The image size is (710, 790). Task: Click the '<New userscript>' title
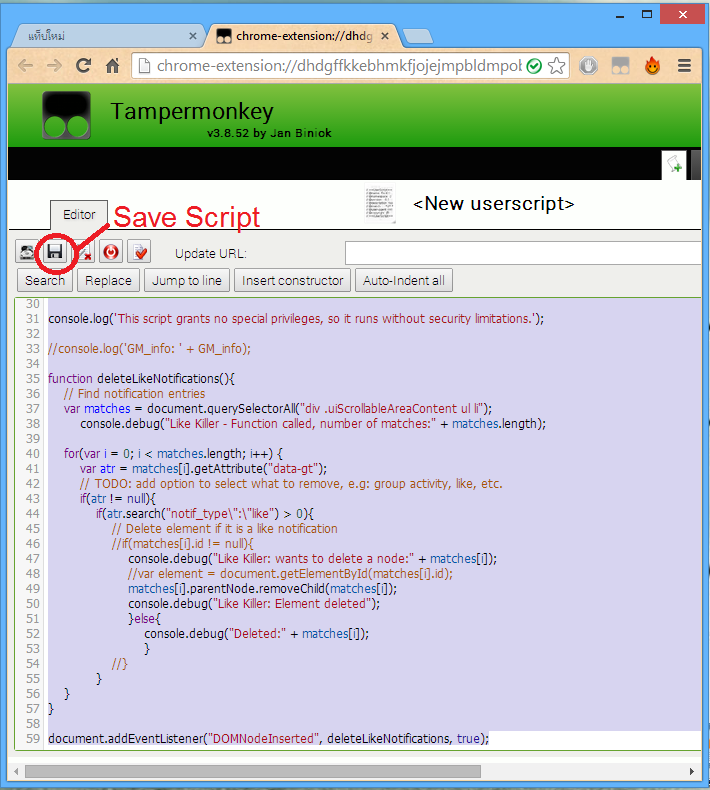493,204
